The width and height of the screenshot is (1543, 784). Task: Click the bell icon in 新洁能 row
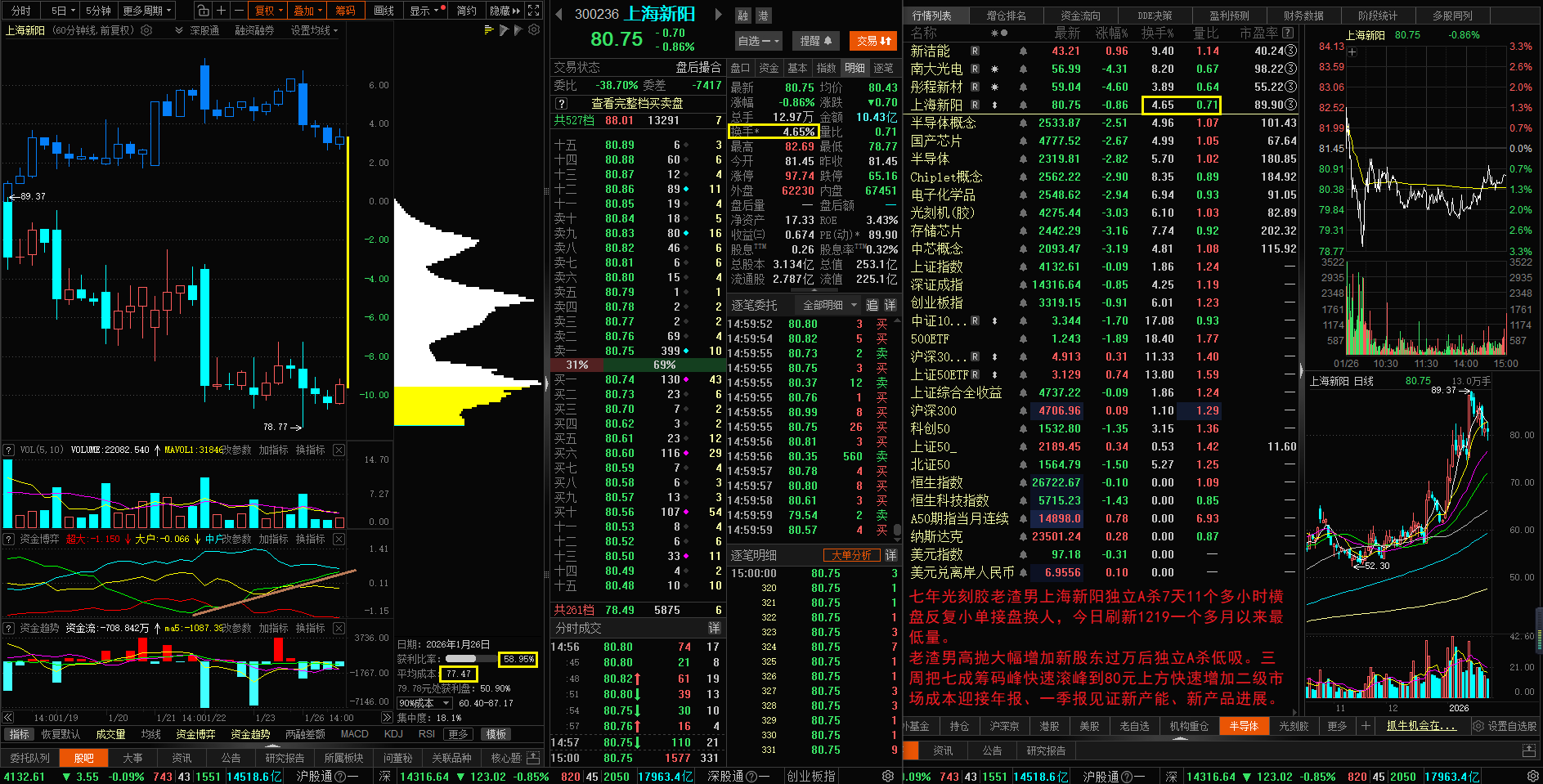pyautogui.click(x=1023, y=51)
